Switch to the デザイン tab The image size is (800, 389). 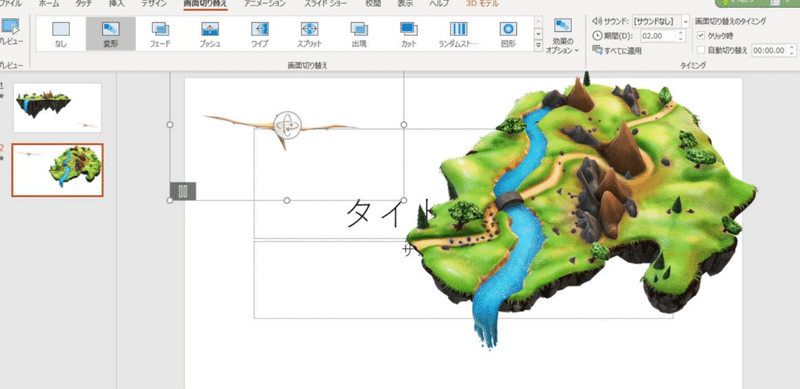(x=154, y=4)
